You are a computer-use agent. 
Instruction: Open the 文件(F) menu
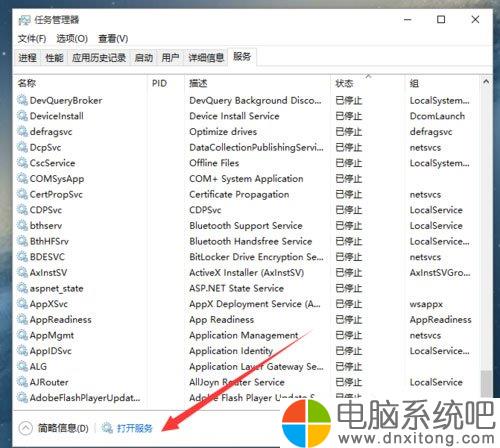[x=32, y=39]
